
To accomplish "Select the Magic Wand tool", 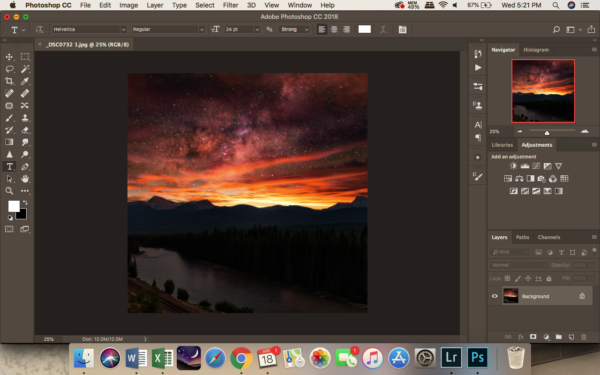I will coord(25,69).
